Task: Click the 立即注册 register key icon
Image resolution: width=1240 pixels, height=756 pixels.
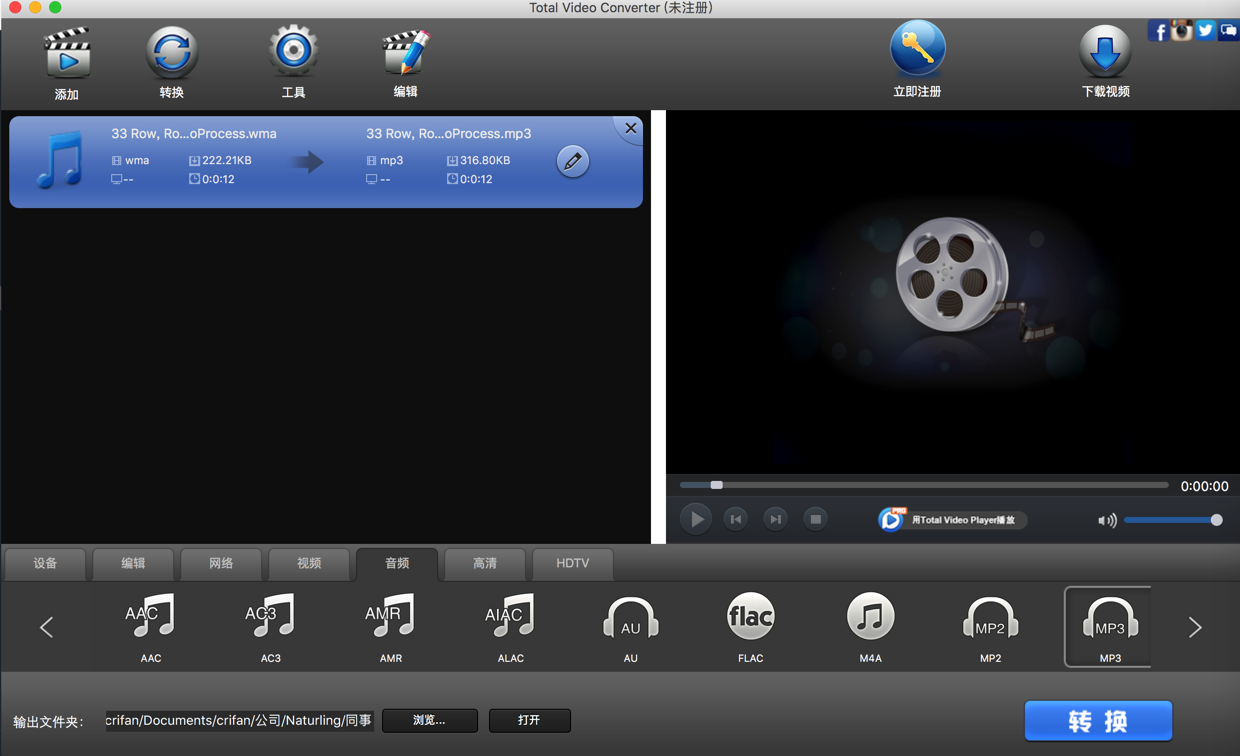Action: [917, 49]
